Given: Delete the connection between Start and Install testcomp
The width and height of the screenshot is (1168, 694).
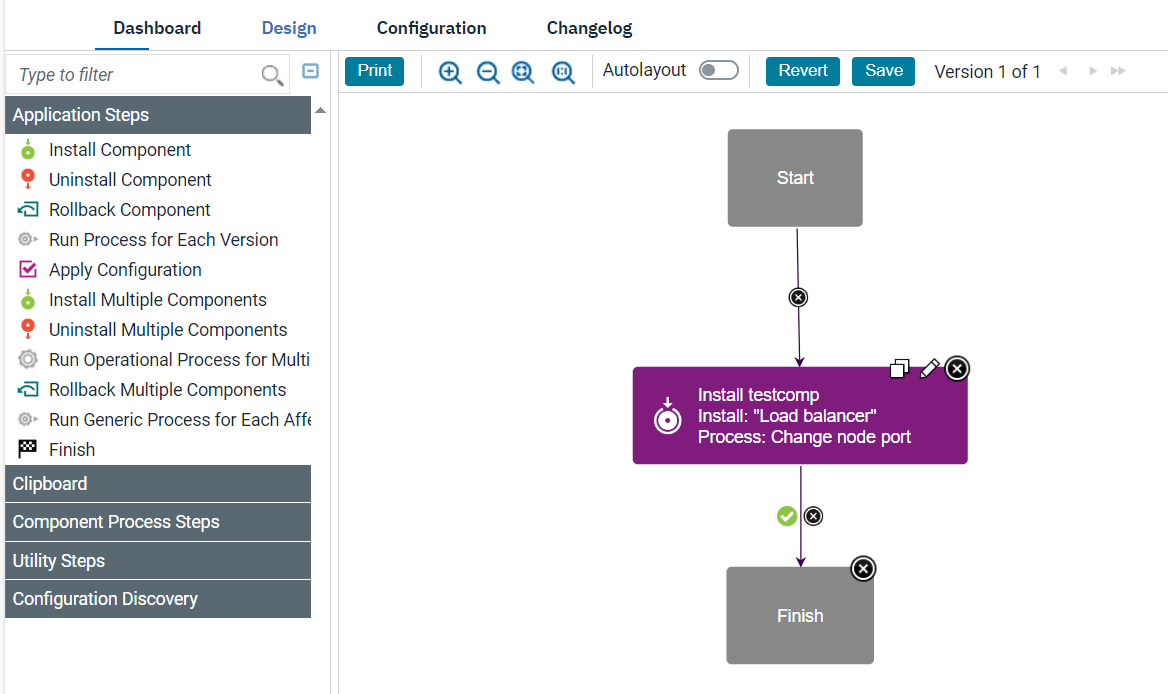Looking at the screenshot, I should (x=797, y=297).
